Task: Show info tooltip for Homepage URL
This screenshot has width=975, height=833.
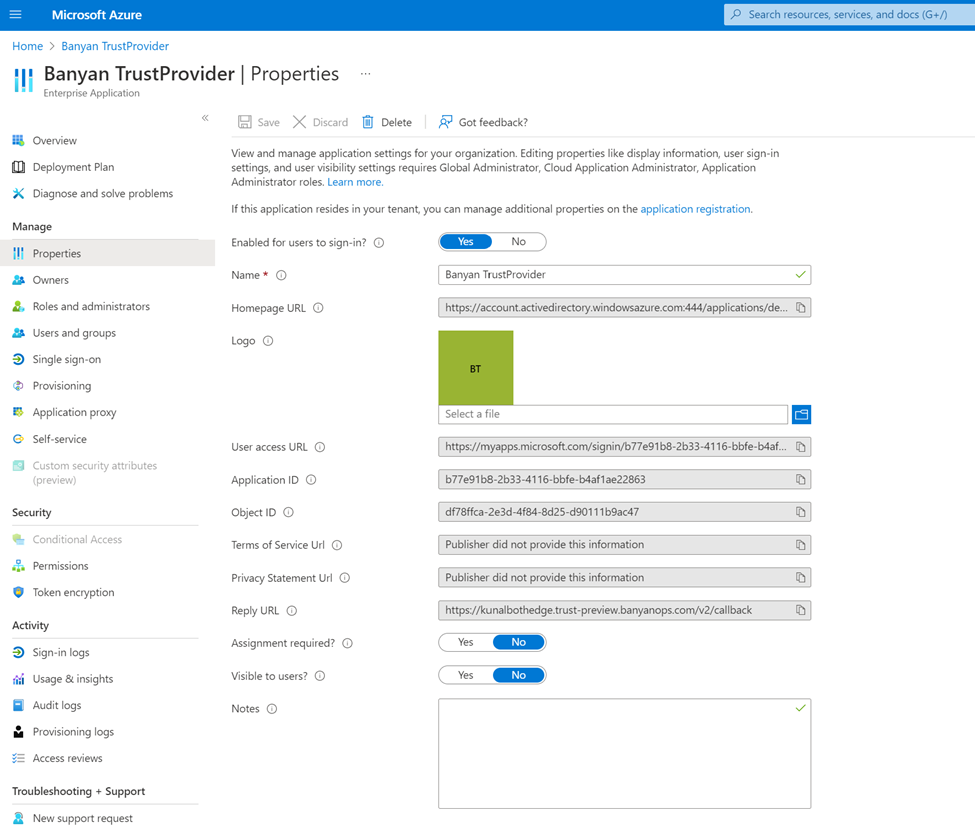Action: [318, 308]
